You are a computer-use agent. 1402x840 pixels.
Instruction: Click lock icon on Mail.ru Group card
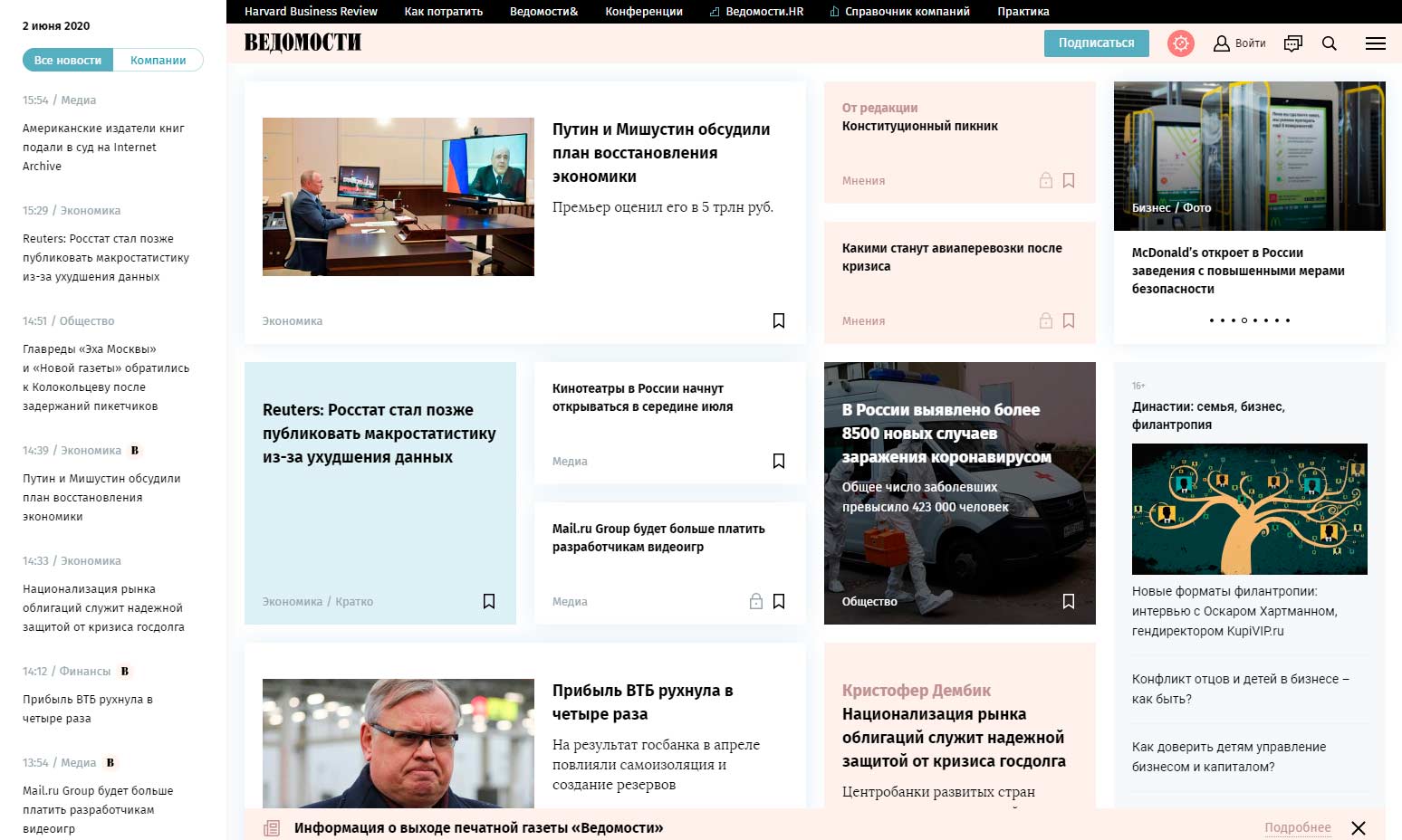756,601
